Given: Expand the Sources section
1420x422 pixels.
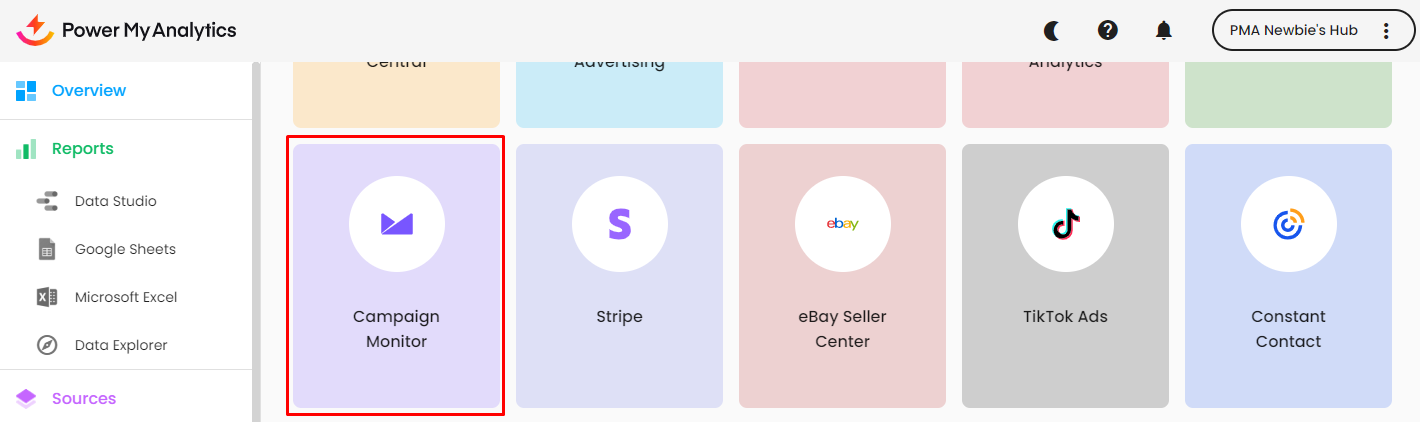Looking at the screenshot, I should (83, 398).
